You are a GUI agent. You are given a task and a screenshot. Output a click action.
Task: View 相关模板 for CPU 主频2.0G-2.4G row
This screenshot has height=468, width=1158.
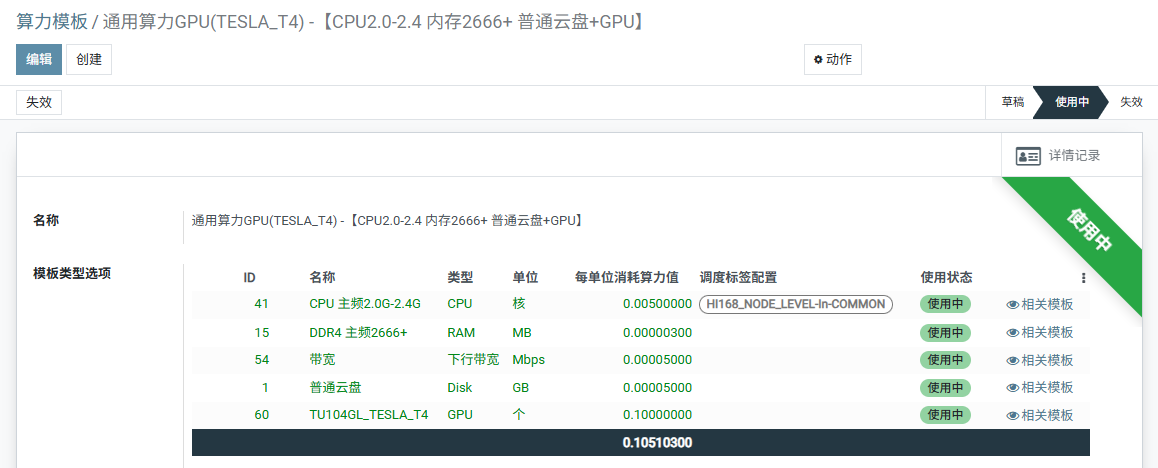point(1040,305)
